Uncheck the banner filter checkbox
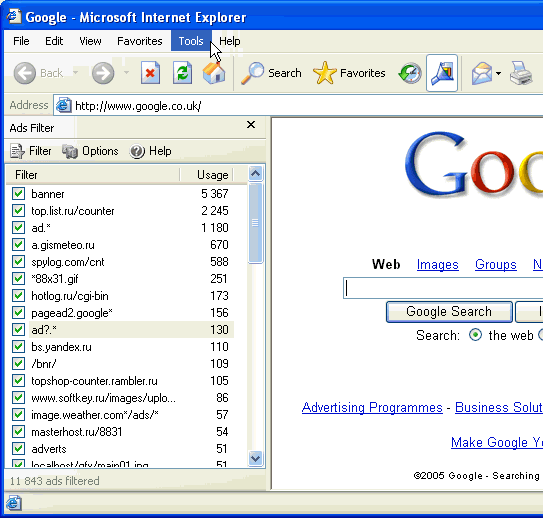 18,194
